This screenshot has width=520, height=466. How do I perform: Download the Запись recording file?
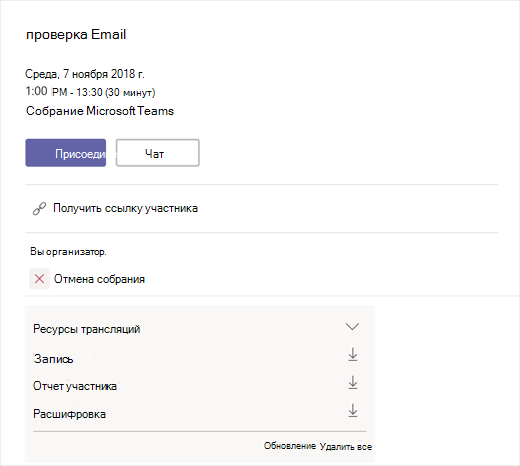point(353,355)
